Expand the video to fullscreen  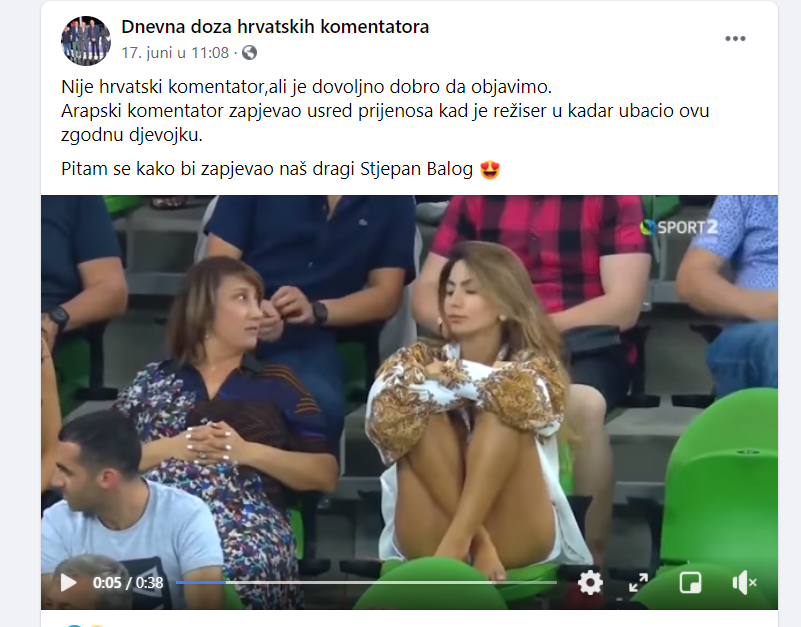[x=639, y=583]
